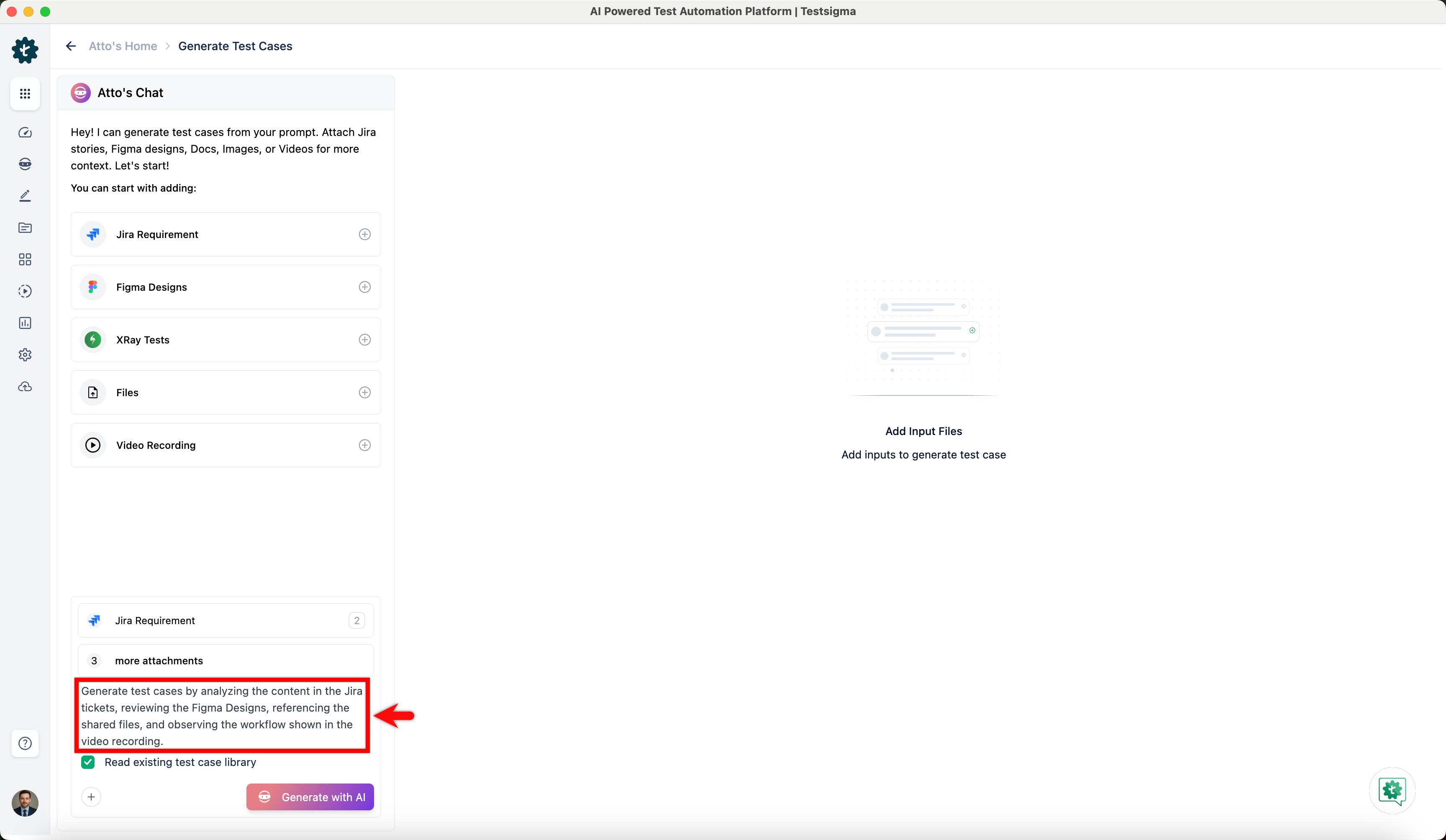1446x840 pixels.
Task: Click plus button to add attachment
Action: coord(91,797)
